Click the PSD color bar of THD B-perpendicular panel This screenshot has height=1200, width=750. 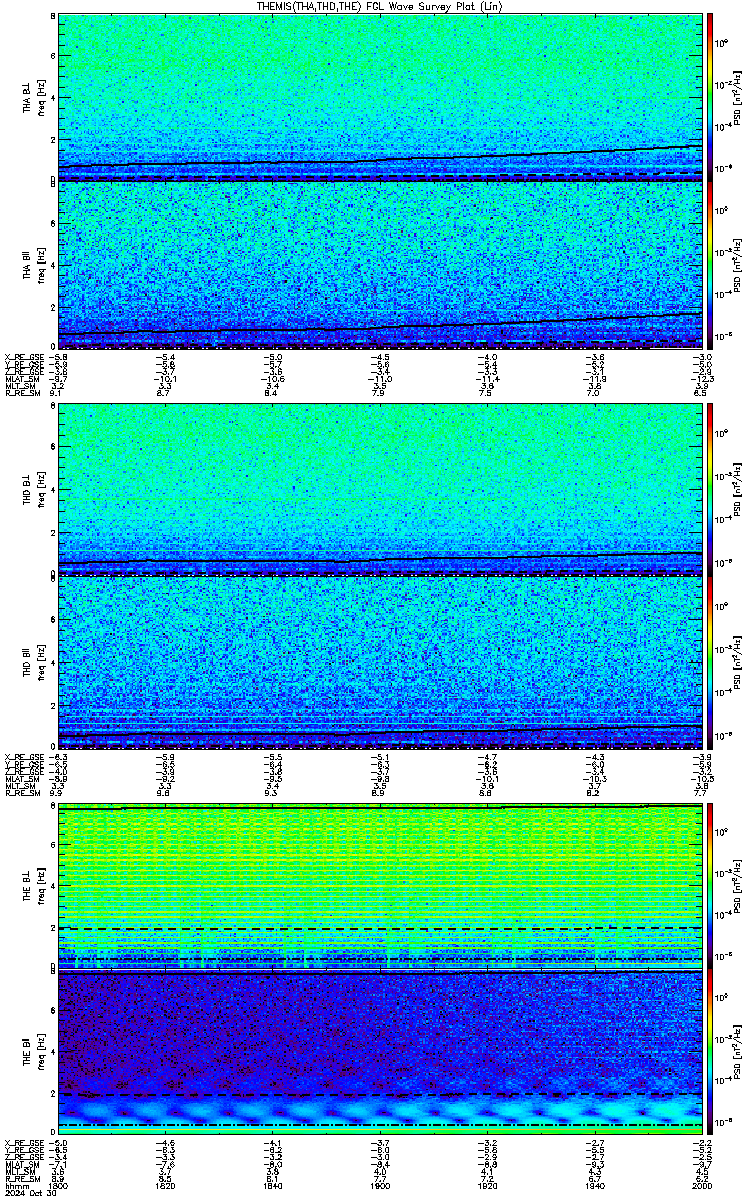click(710, 489)
